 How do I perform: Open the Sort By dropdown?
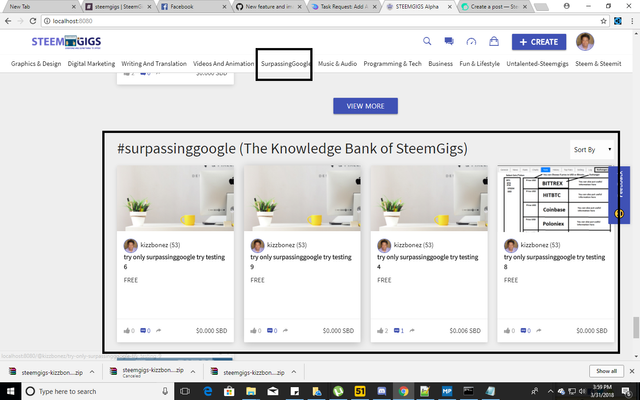(x=592, y=149)
